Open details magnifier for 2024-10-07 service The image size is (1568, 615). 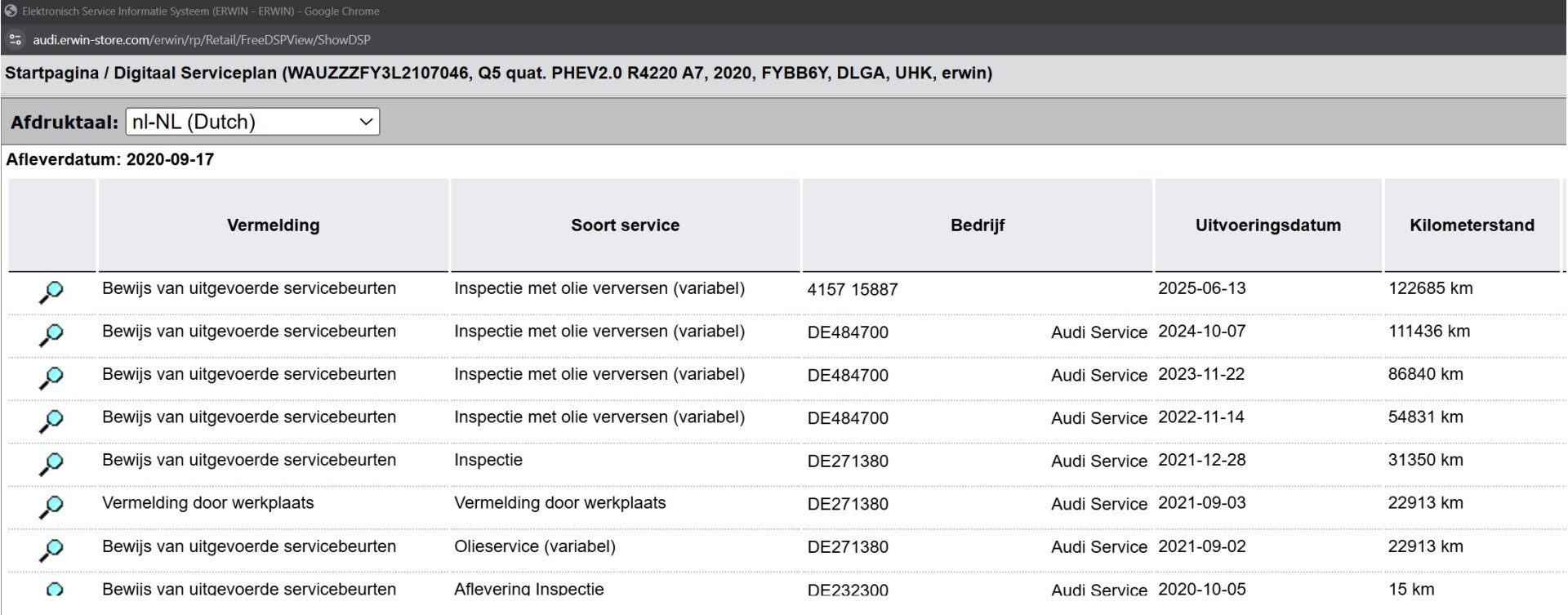point(51,336)
